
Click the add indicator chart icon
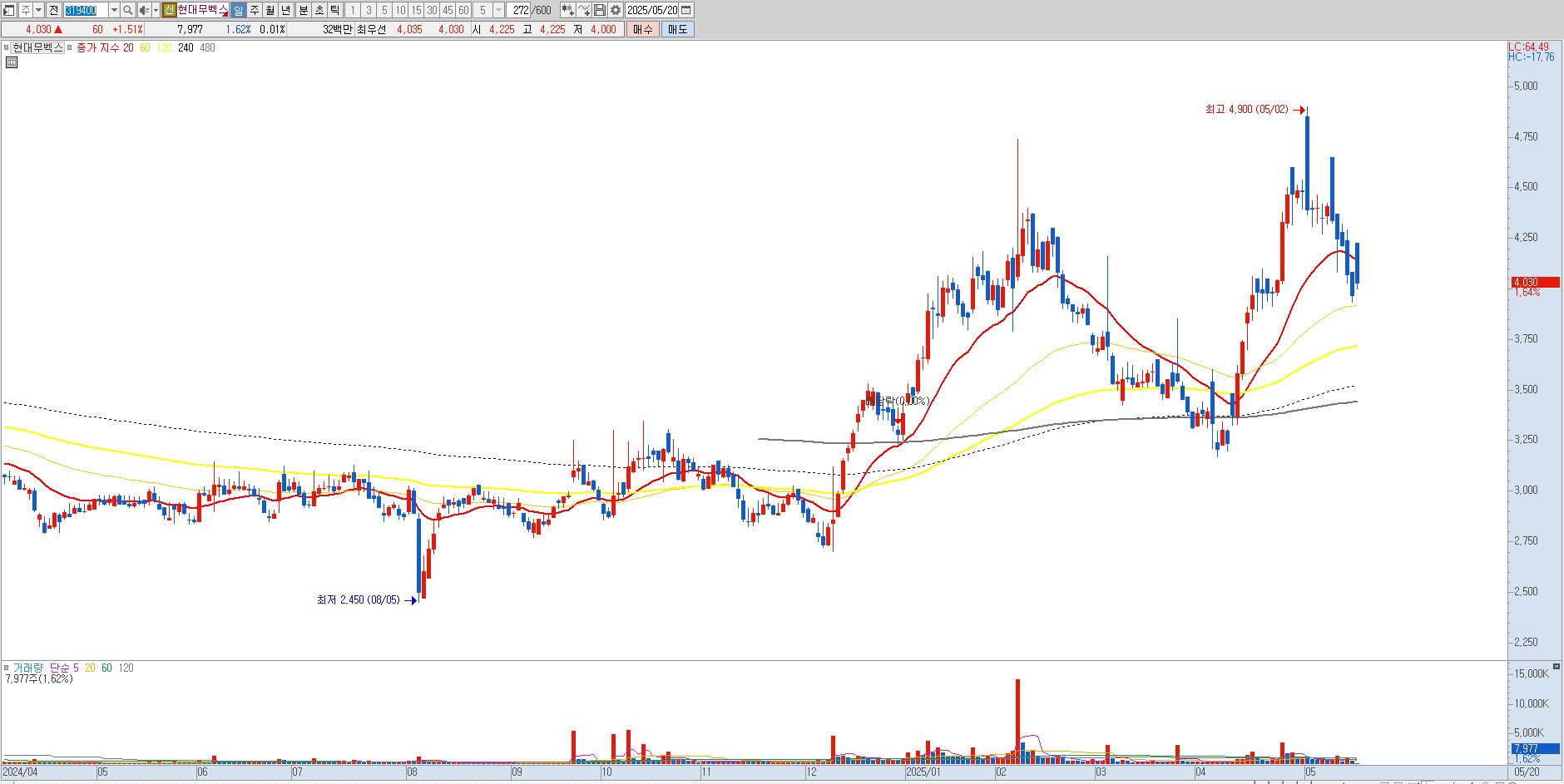pos(567,10)
